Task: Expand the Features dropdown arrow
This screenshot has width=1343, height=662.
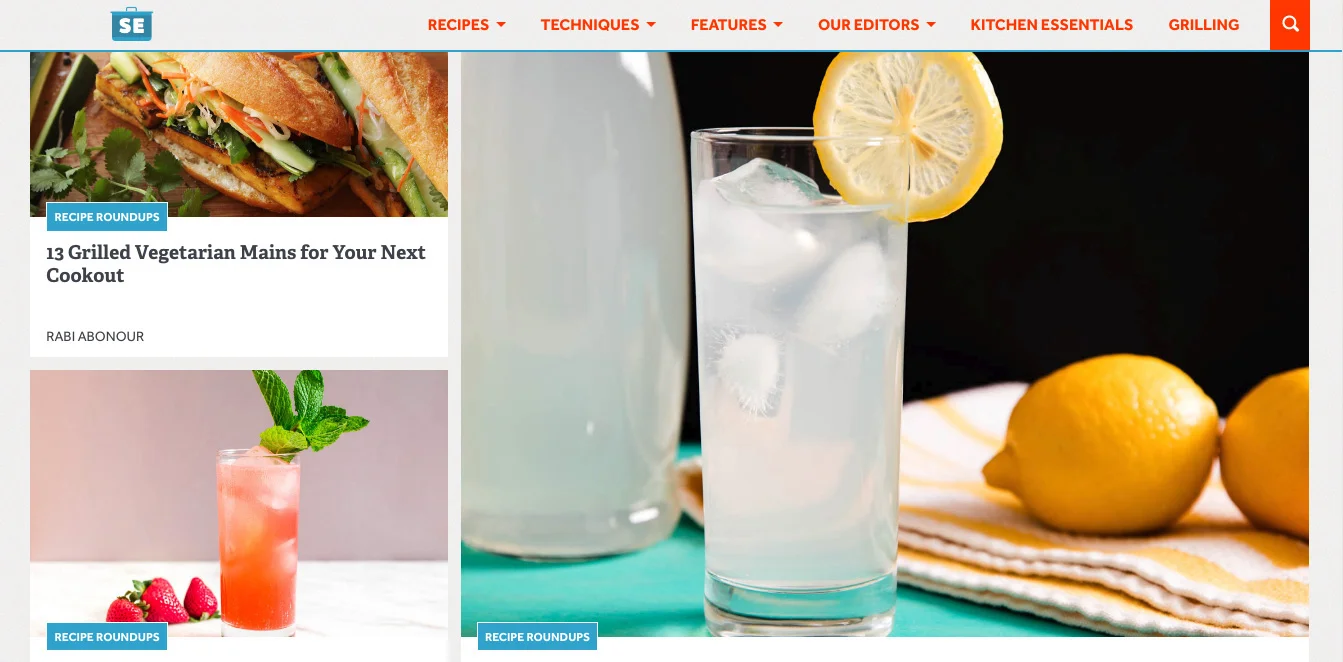Action: click(x=778, y=25)
